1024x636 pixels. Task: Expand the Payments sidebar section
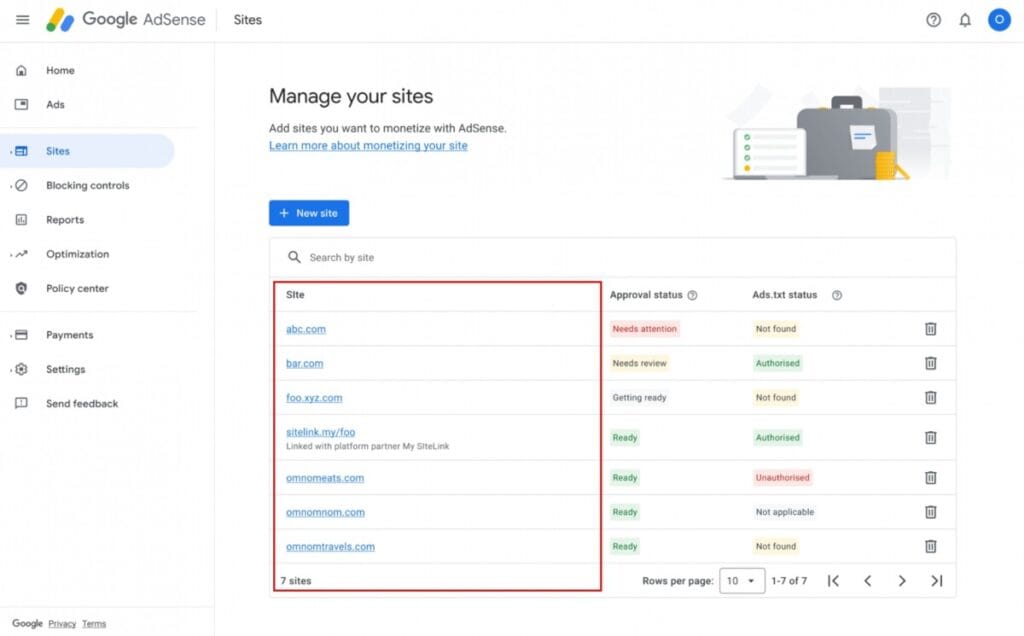tap(69, 335)
